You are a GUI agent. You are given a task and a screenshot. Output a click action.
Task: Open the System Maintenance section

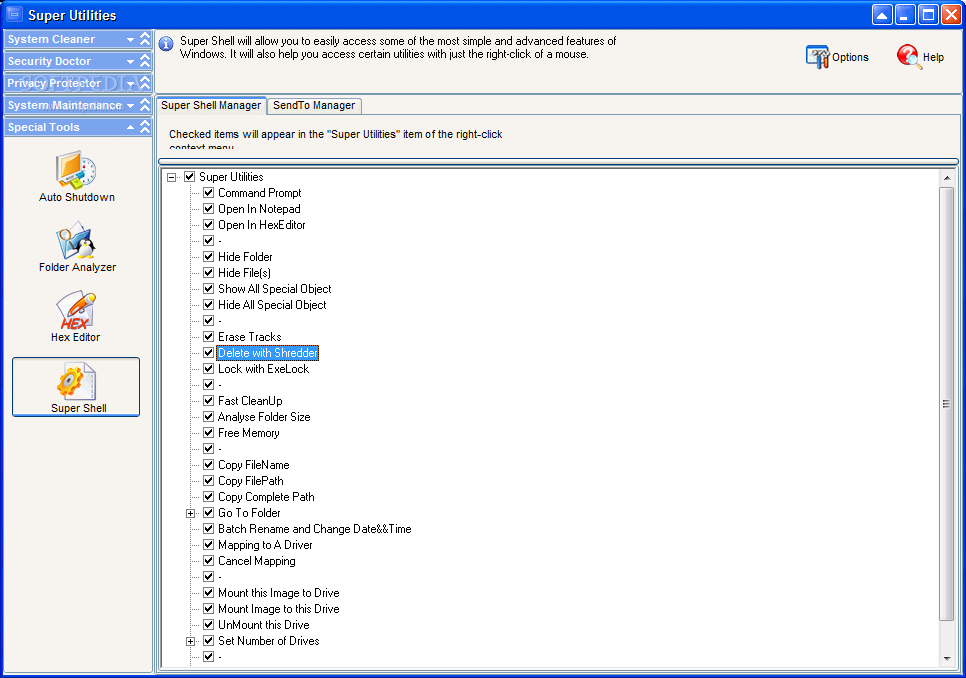tap(78, 105)
